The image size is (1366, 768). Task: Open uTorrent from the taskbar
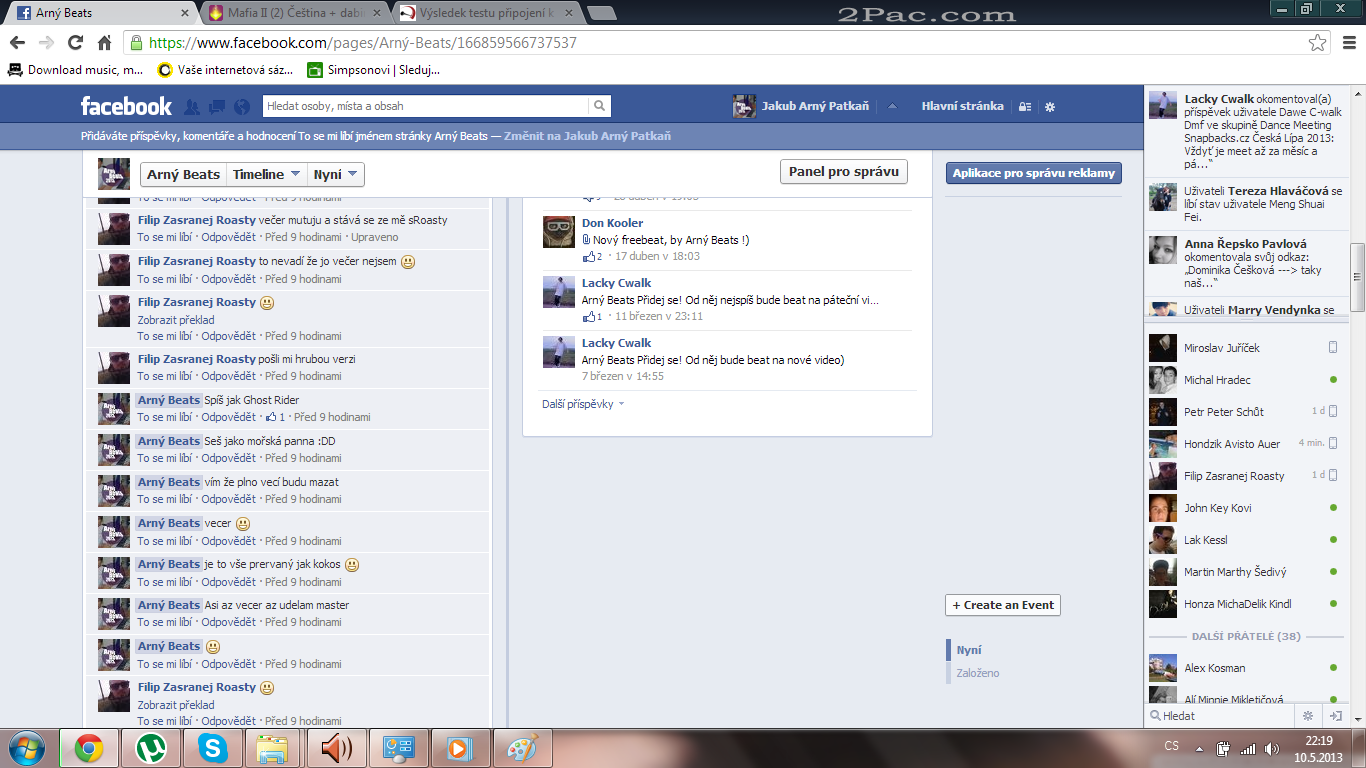tap(151, 748)
